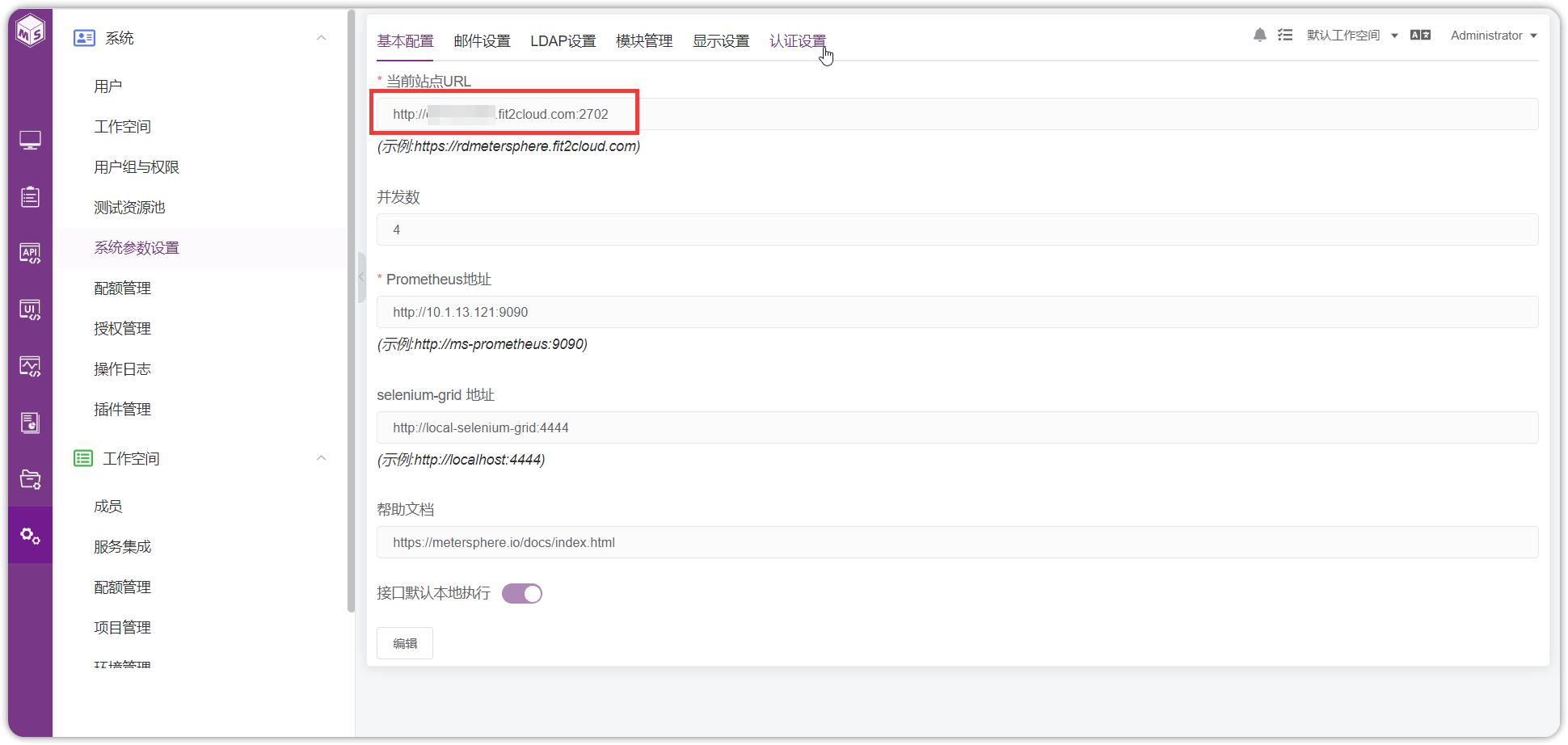
Task: Open the UI testing sidebar icon
Action: click(31, 310)
